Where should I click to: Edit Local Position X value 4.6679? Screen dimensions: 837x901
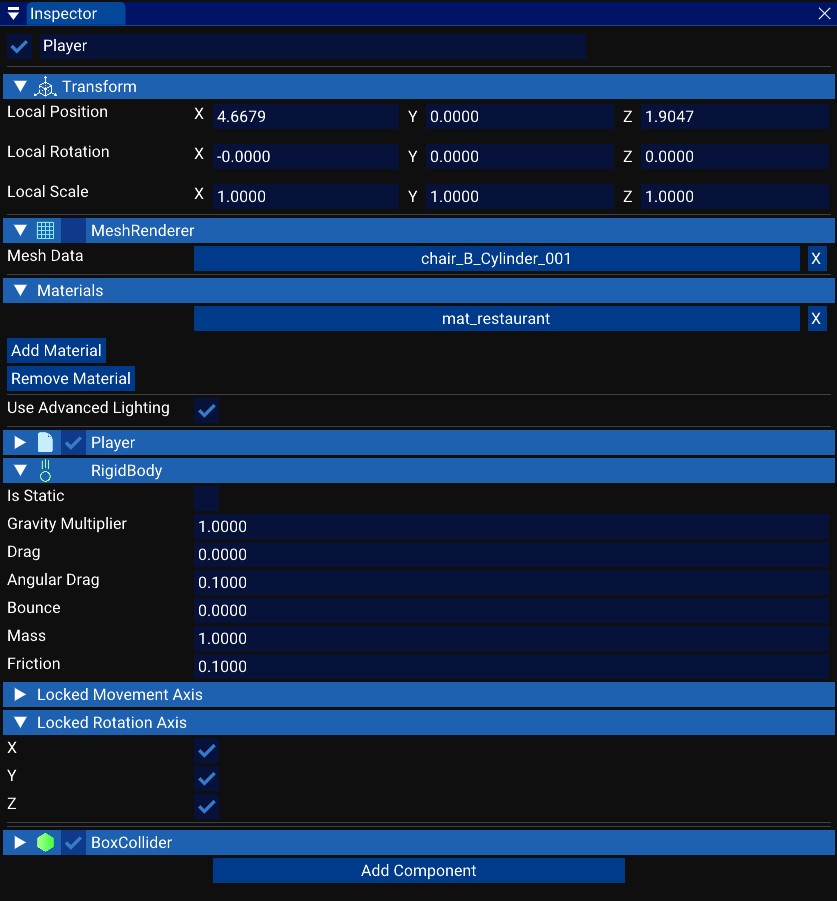(305, 117)
